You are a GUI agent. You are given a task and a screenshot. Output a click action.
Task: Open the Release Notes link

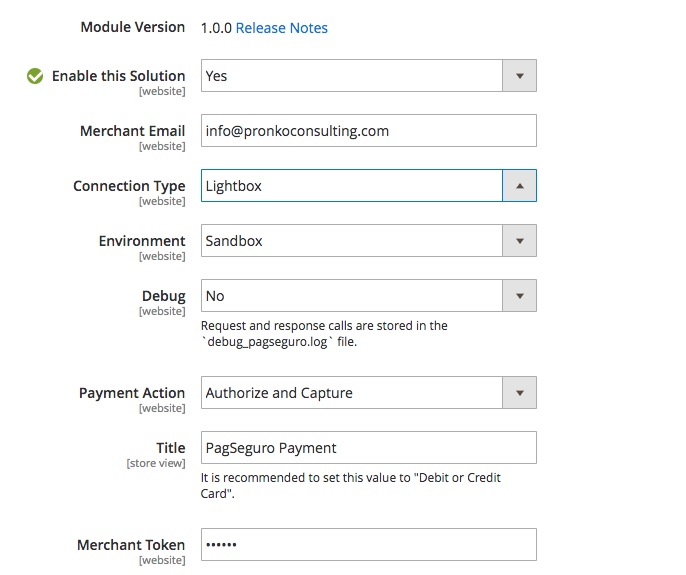click(282, 28)
